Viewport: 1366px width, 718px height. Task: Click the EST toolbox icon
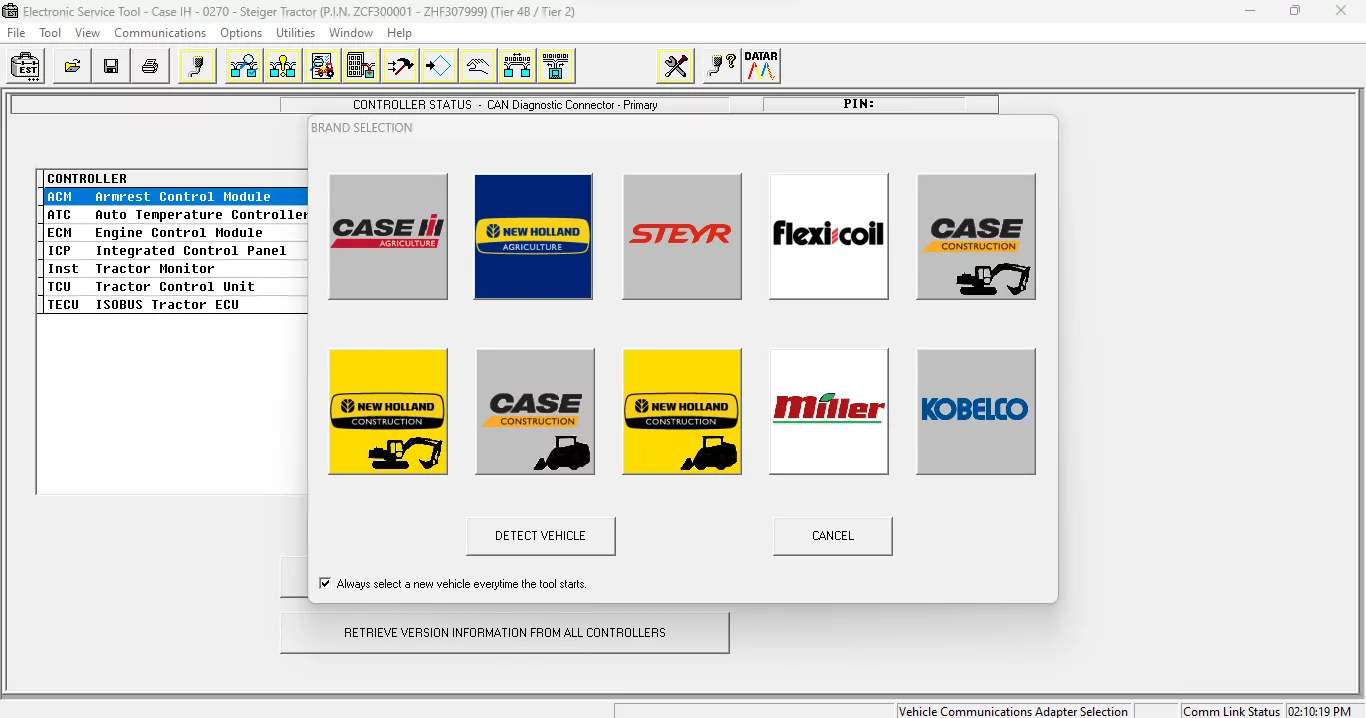point(26,67)
